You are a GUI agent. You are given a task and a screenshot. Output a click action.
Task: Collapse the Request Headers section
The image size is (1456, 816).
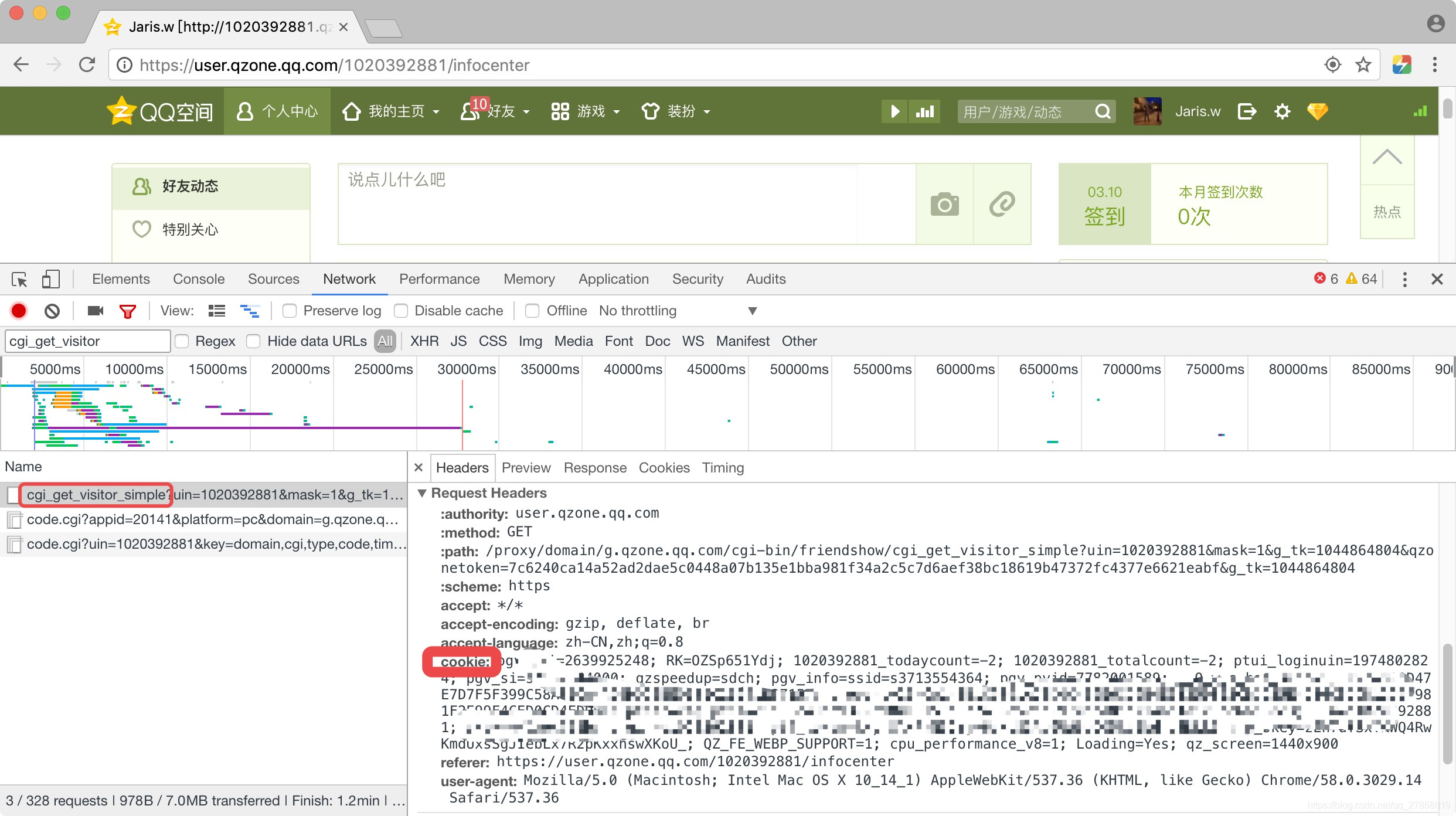[x=422, y=493]
